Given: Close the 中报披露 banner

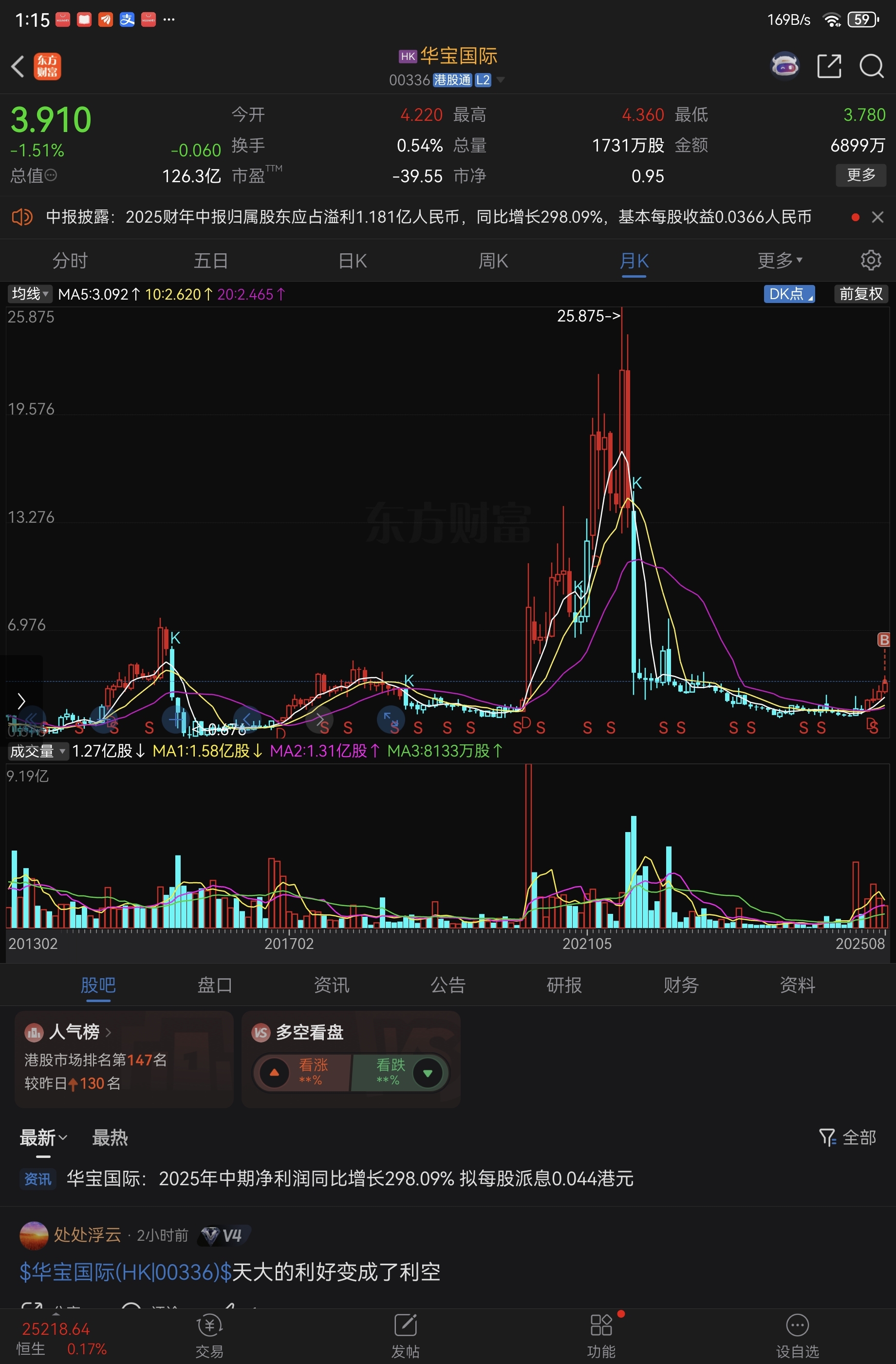Looking at the screenshot, I should coord(877,217).
